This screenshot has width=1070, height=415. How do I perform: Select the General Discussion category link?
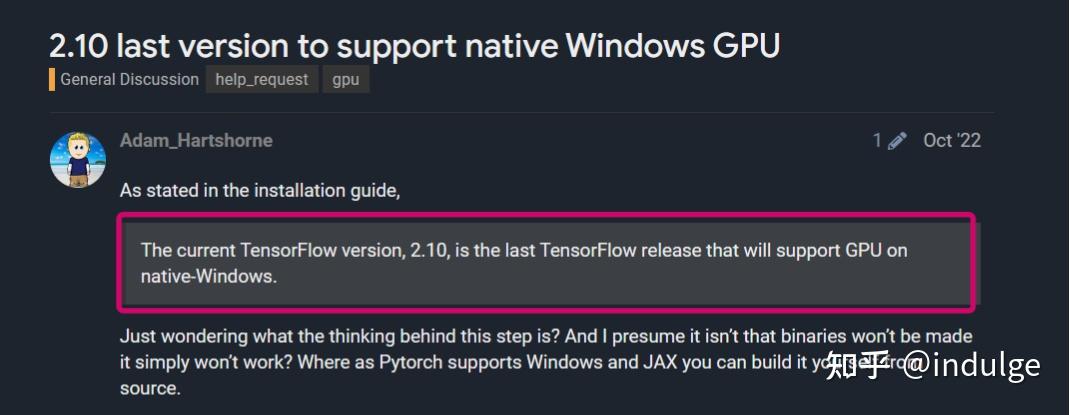[x=129, y=80]
